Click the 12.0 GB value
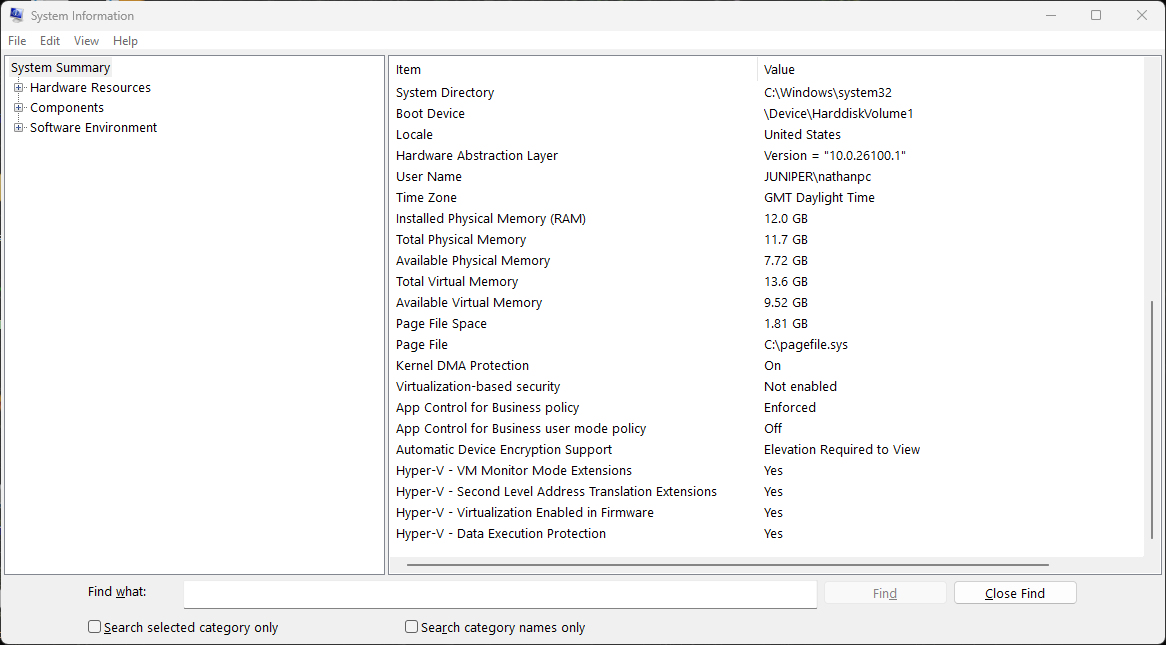 click(x=785, y=219)
